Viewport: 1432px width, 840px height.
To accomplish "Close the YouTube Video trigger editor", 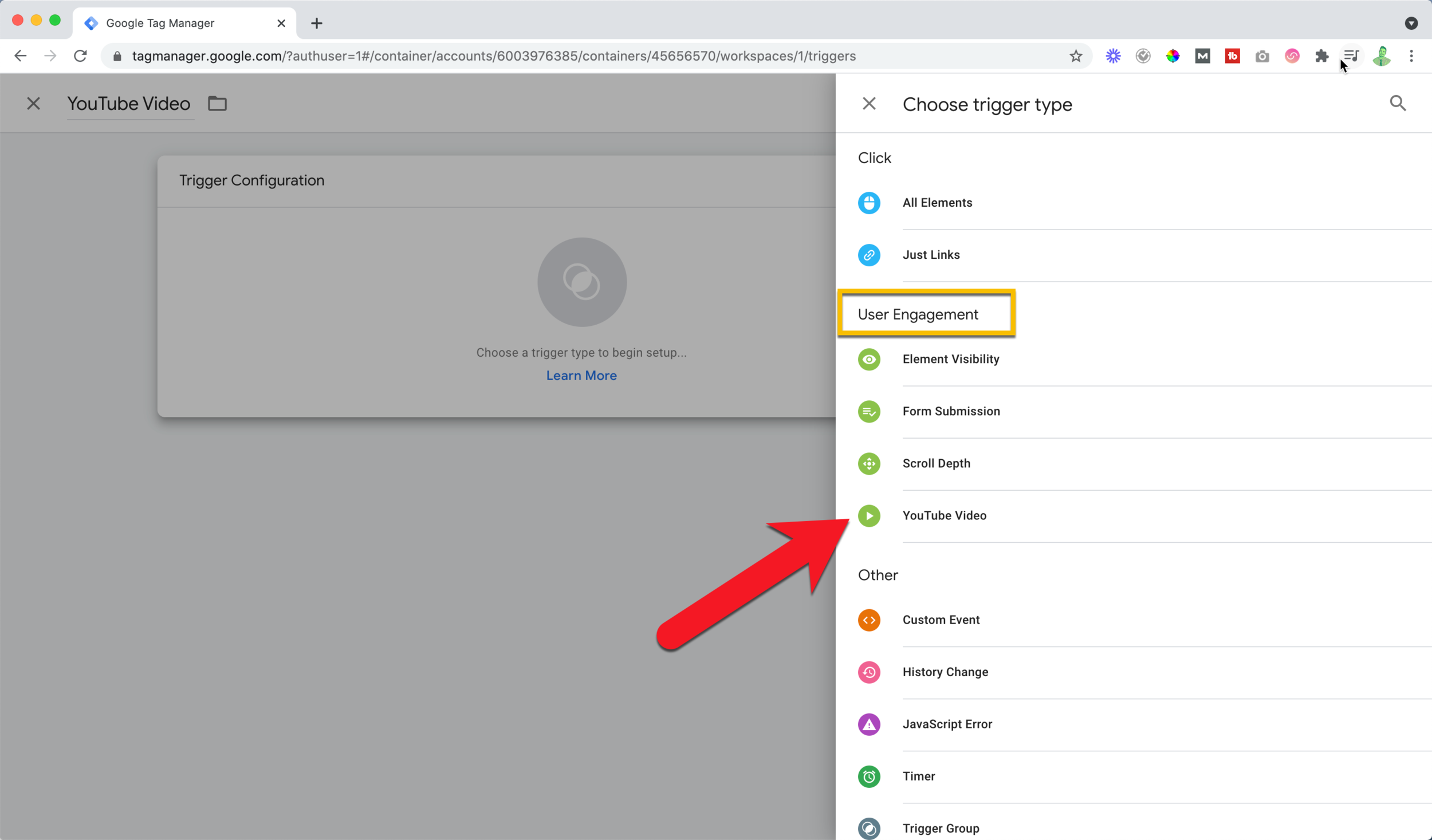I will (x=33, y=104).
